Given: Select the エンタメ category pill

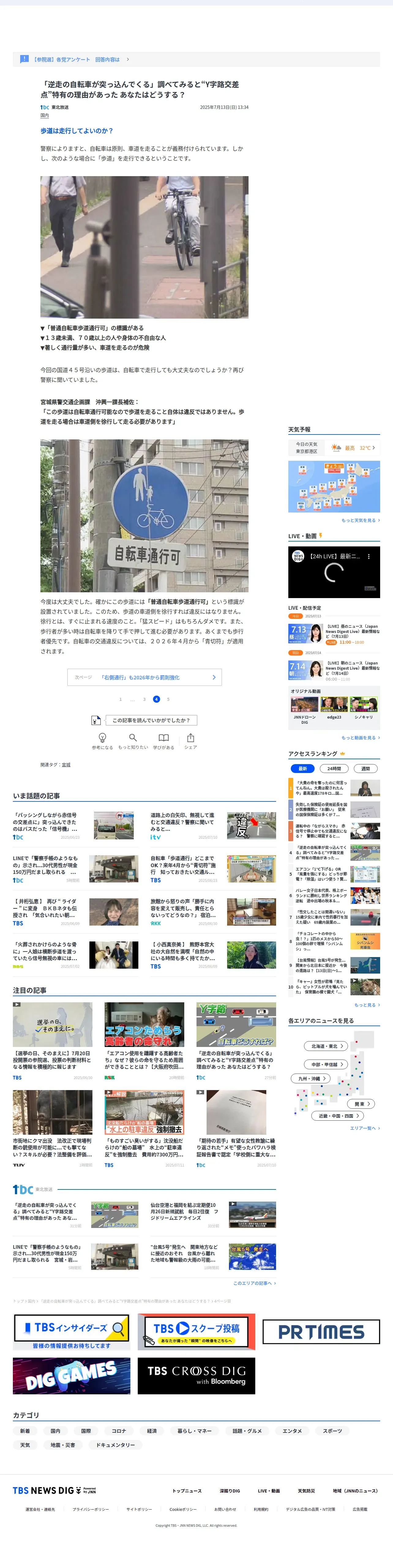Looking at the screenshot, I should pos(292,1430).
